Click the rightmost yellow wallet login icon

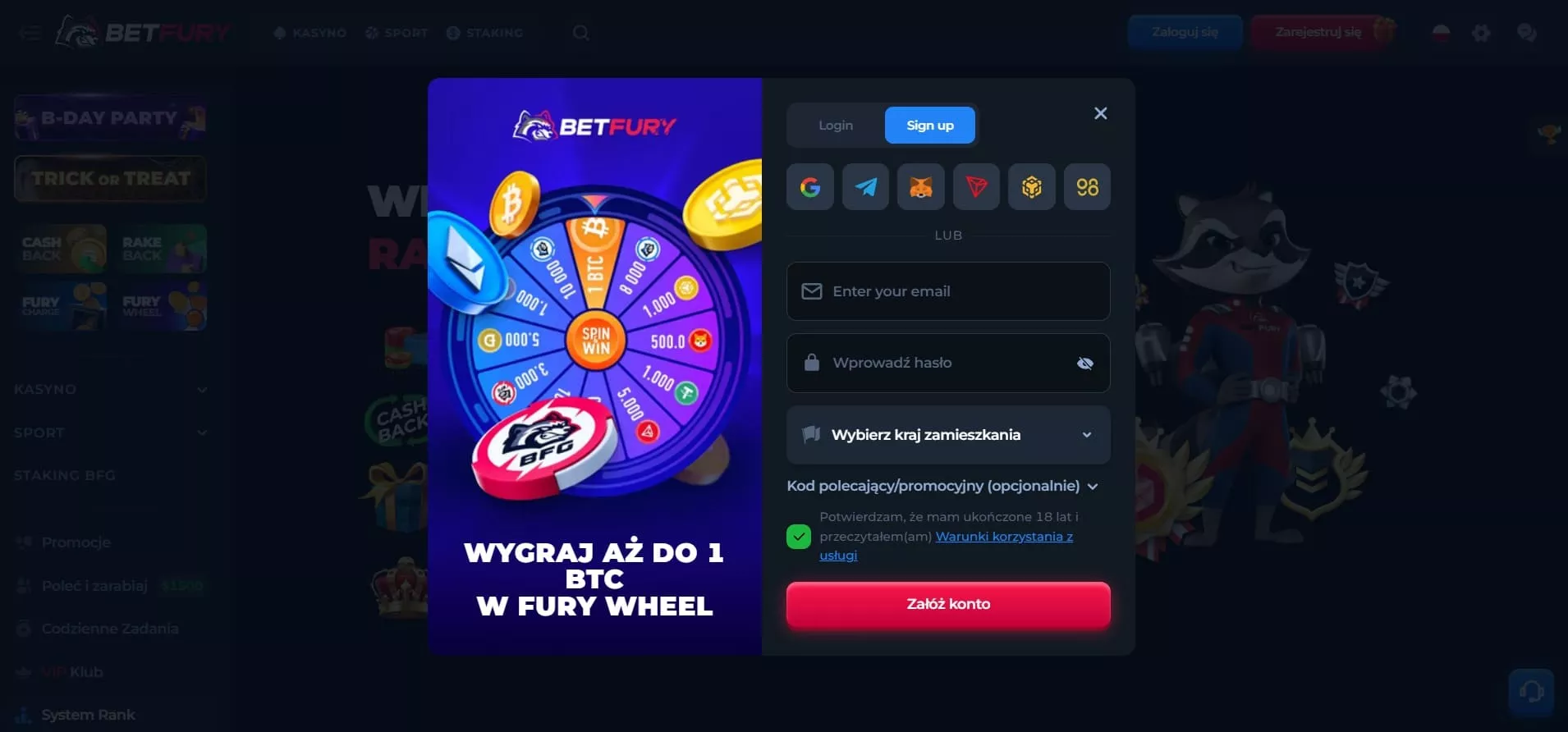(x=1087, y=187)
